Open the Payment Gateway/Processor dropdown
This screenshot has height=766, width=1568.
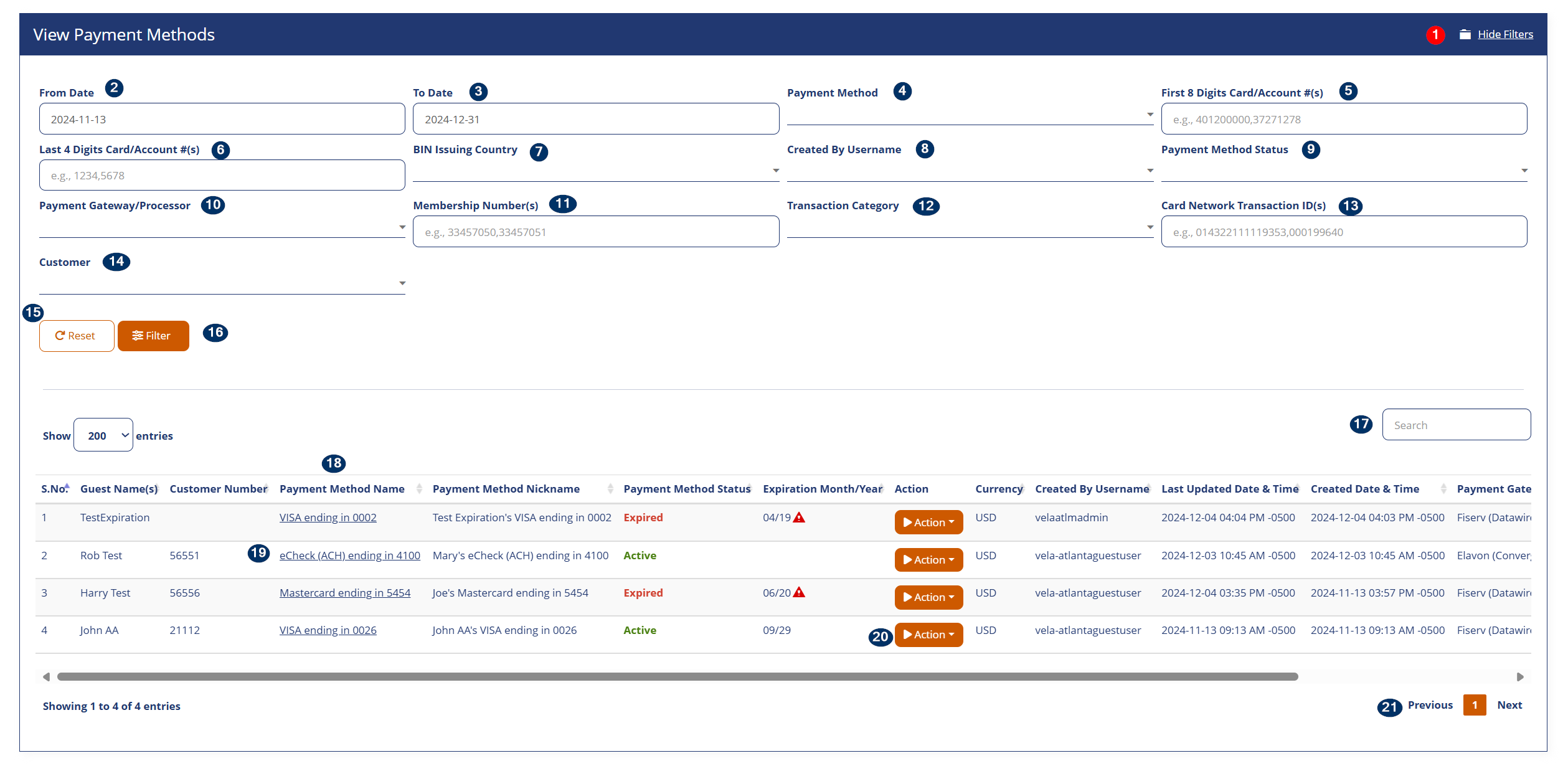pos(402,226)
